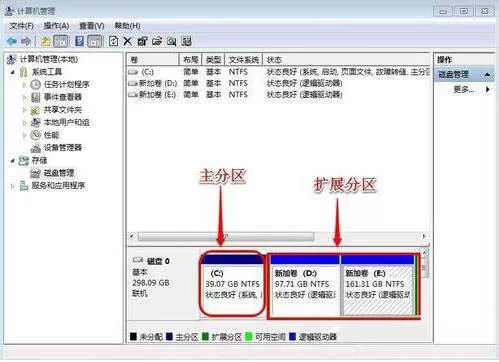The image size is (499, 362).
Task: Select 服务和应用程序 in the tree
Action: point(58,186)
